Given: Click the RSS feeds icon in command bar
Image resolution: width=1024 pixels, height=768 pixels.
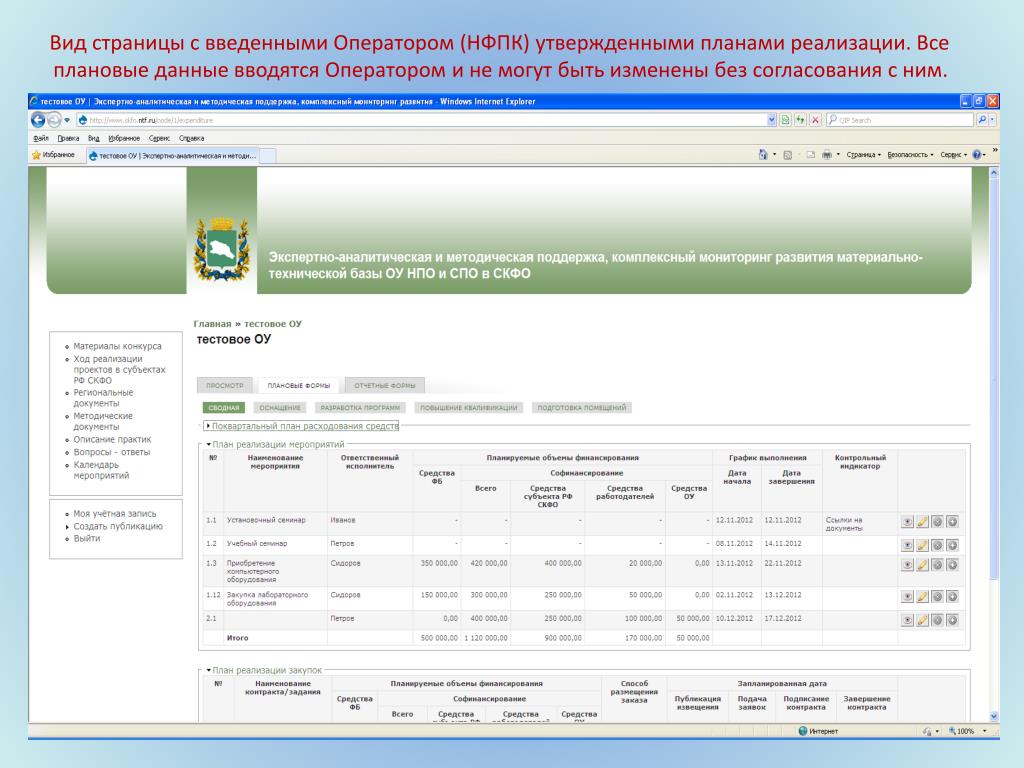Looking at the screenshot, I should [788, 155].
